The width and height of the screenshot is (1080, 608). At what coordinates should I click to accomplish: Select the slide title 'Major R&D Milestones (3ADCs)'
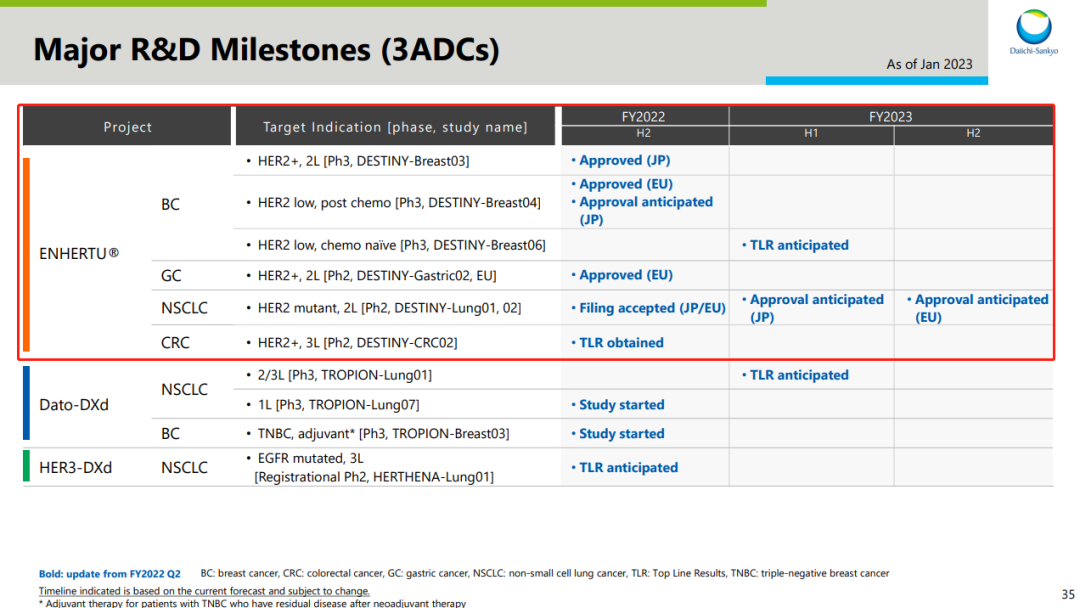[x=267, y=50]
